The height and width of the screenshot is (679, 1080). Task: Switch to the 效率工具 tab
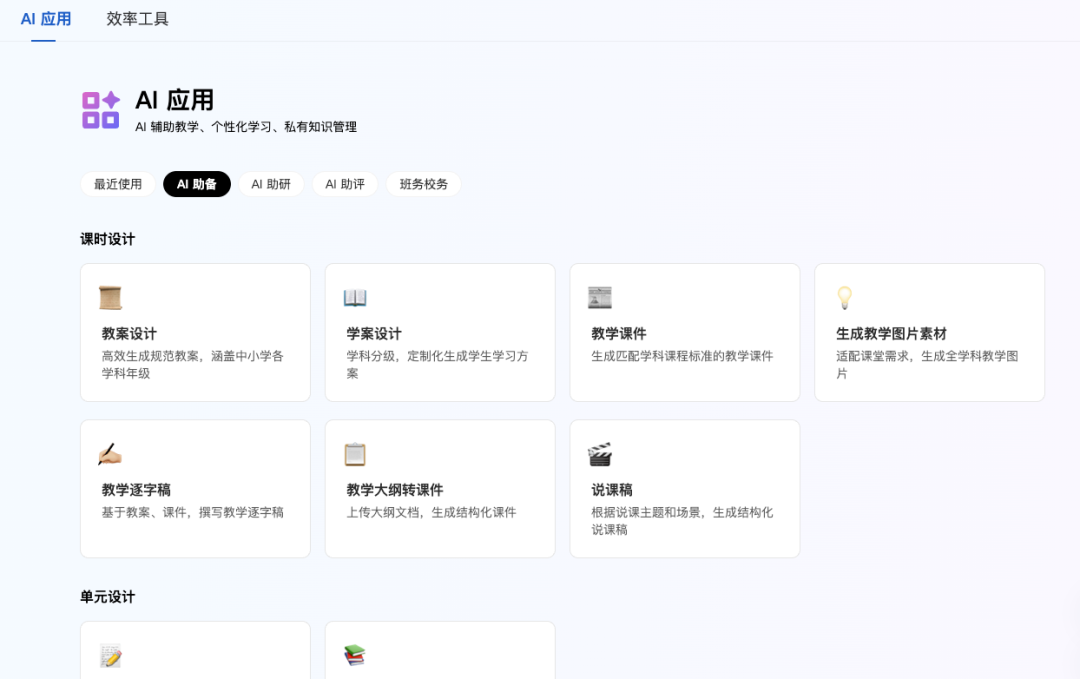(136, 17)
